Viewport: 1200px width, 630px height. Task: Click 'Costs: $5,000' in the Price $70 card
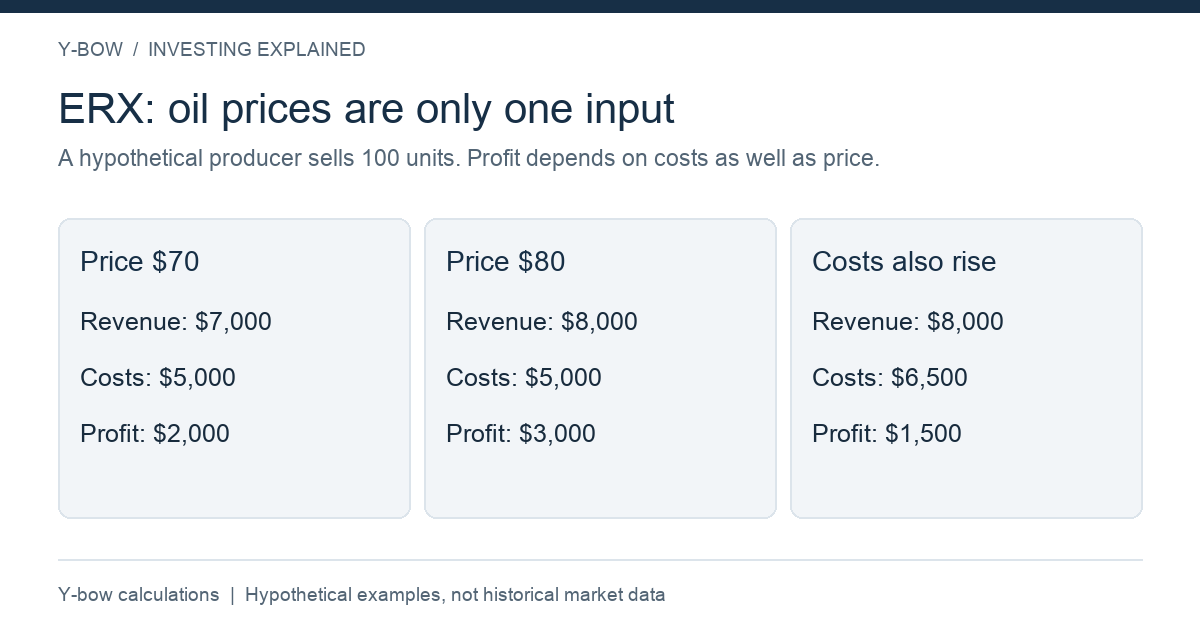coord(158,378)
